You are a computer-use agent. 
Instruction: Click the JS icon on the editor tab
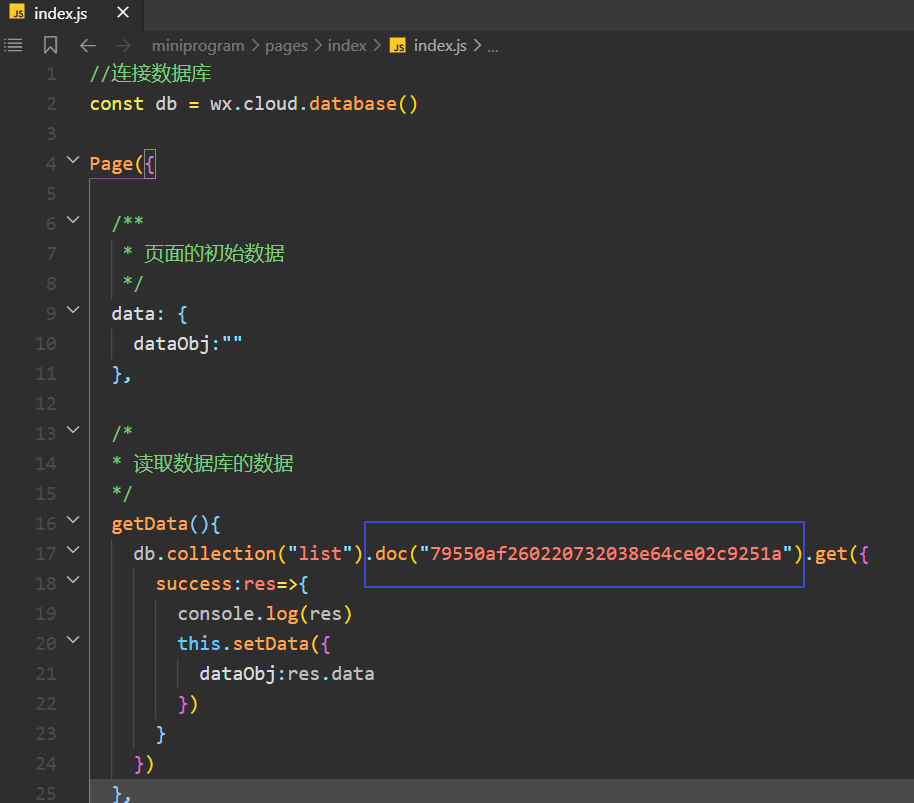click(x=17, y=12)
